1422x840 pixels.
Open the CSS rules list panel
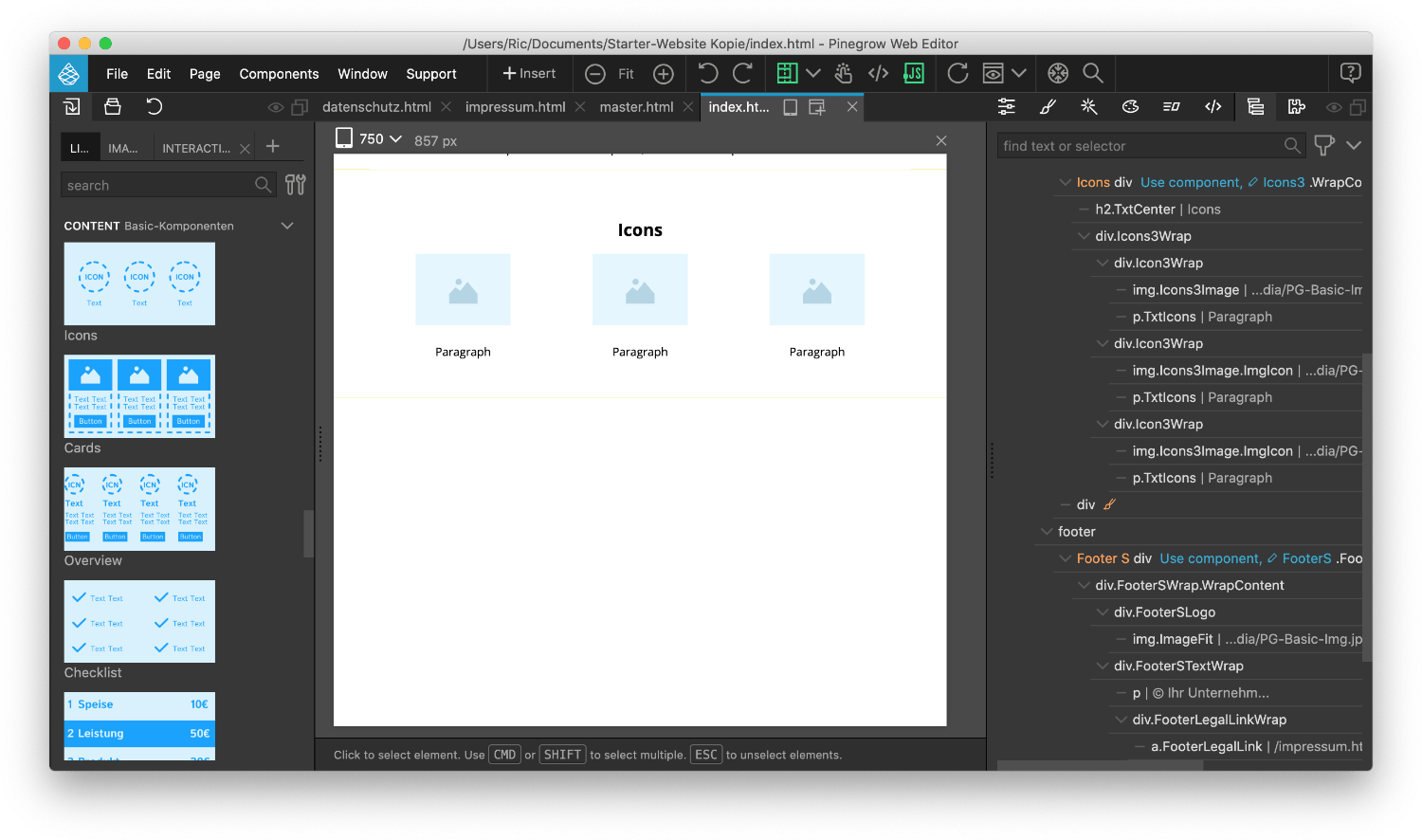point(1172,107)
